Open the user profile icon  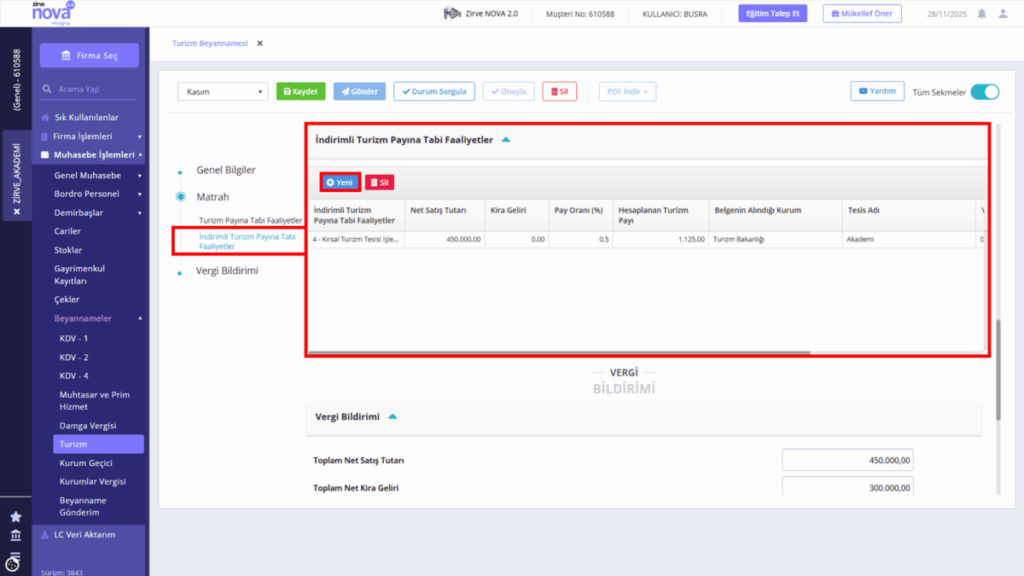click(1003, 13)
